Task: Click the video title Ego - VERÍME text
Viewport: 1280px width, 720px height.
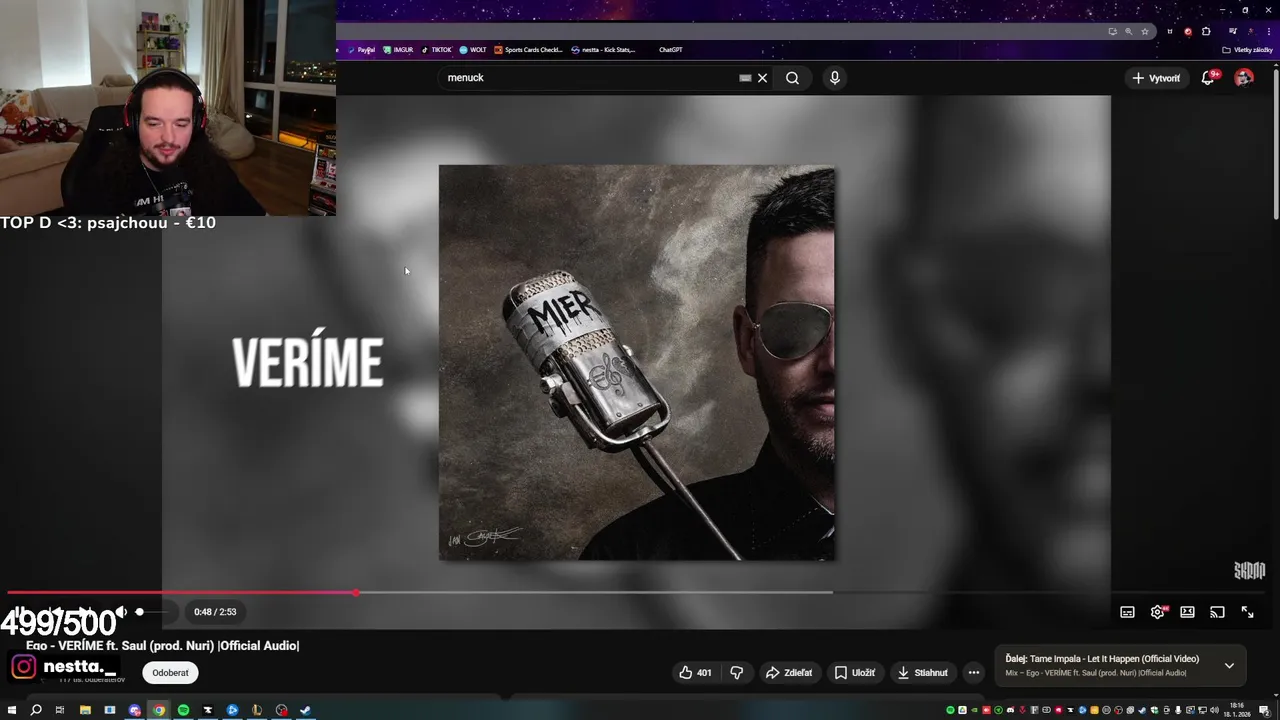Action: 163,646
